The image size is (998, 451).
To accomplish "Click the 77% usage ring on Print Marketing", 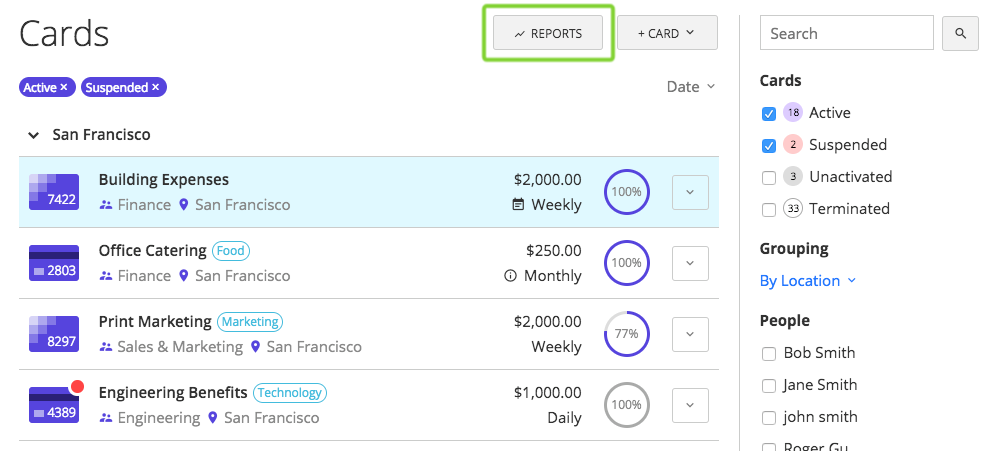I will (627, 334).
